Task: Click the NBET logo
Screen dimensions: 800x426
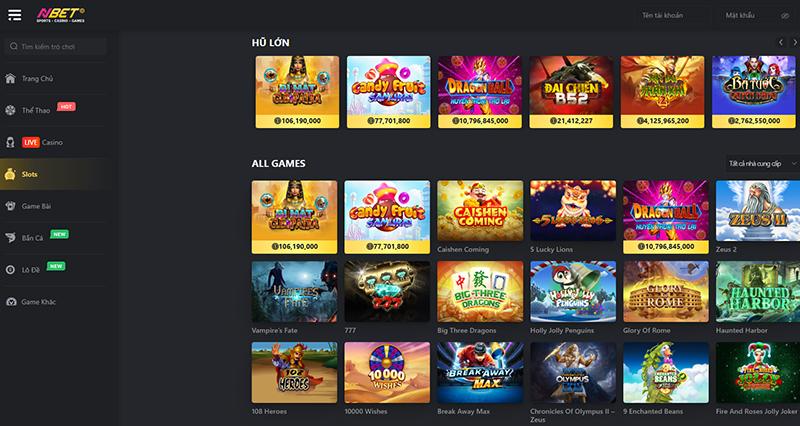Action: pos(61,15)
